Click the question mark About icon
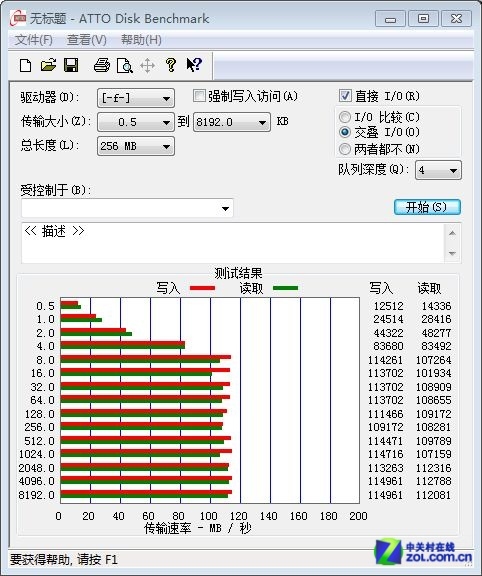The image size is (482, 576). point(170,65)
